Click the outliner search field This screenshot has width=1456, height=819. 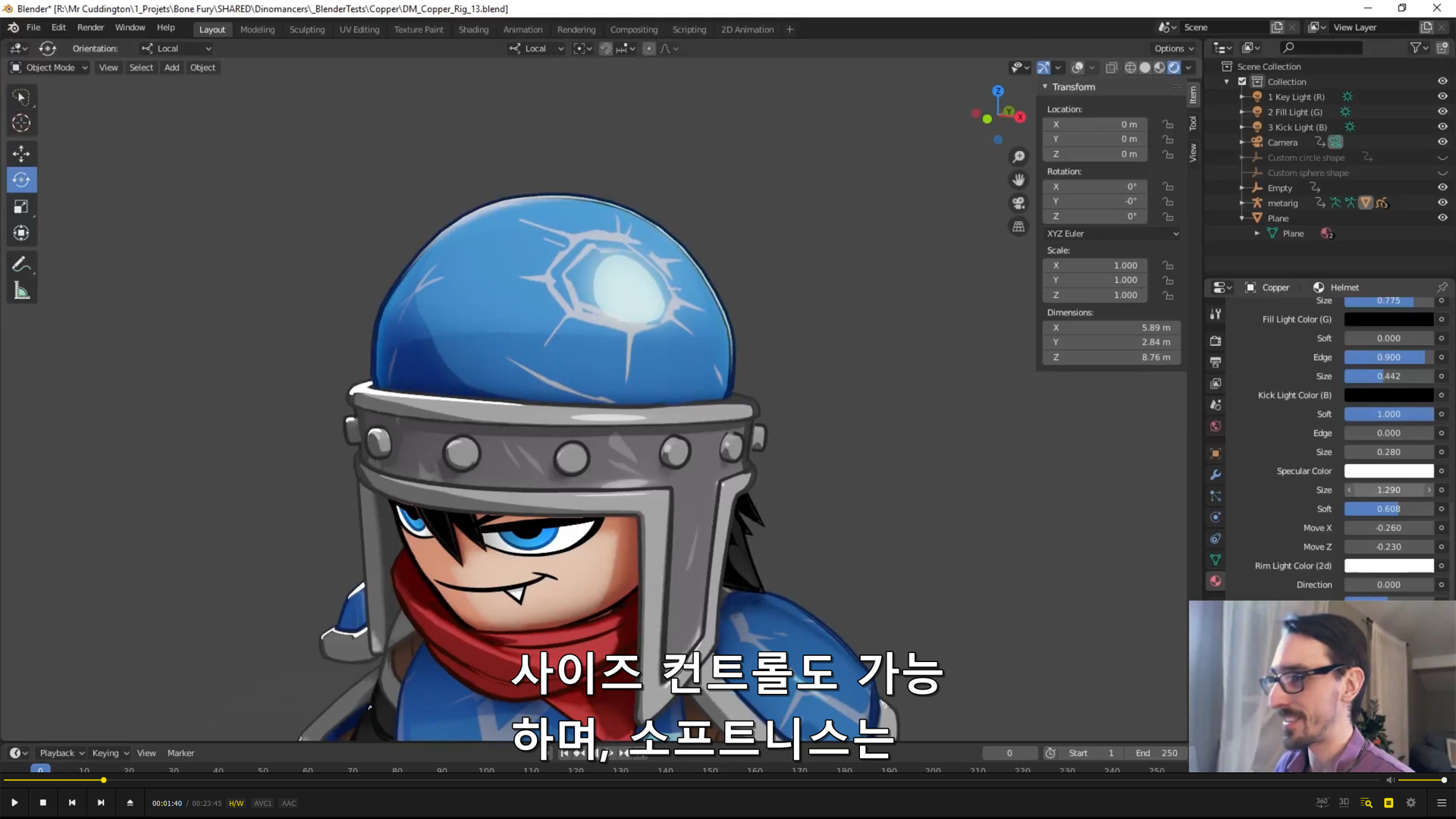[1320, 48]
